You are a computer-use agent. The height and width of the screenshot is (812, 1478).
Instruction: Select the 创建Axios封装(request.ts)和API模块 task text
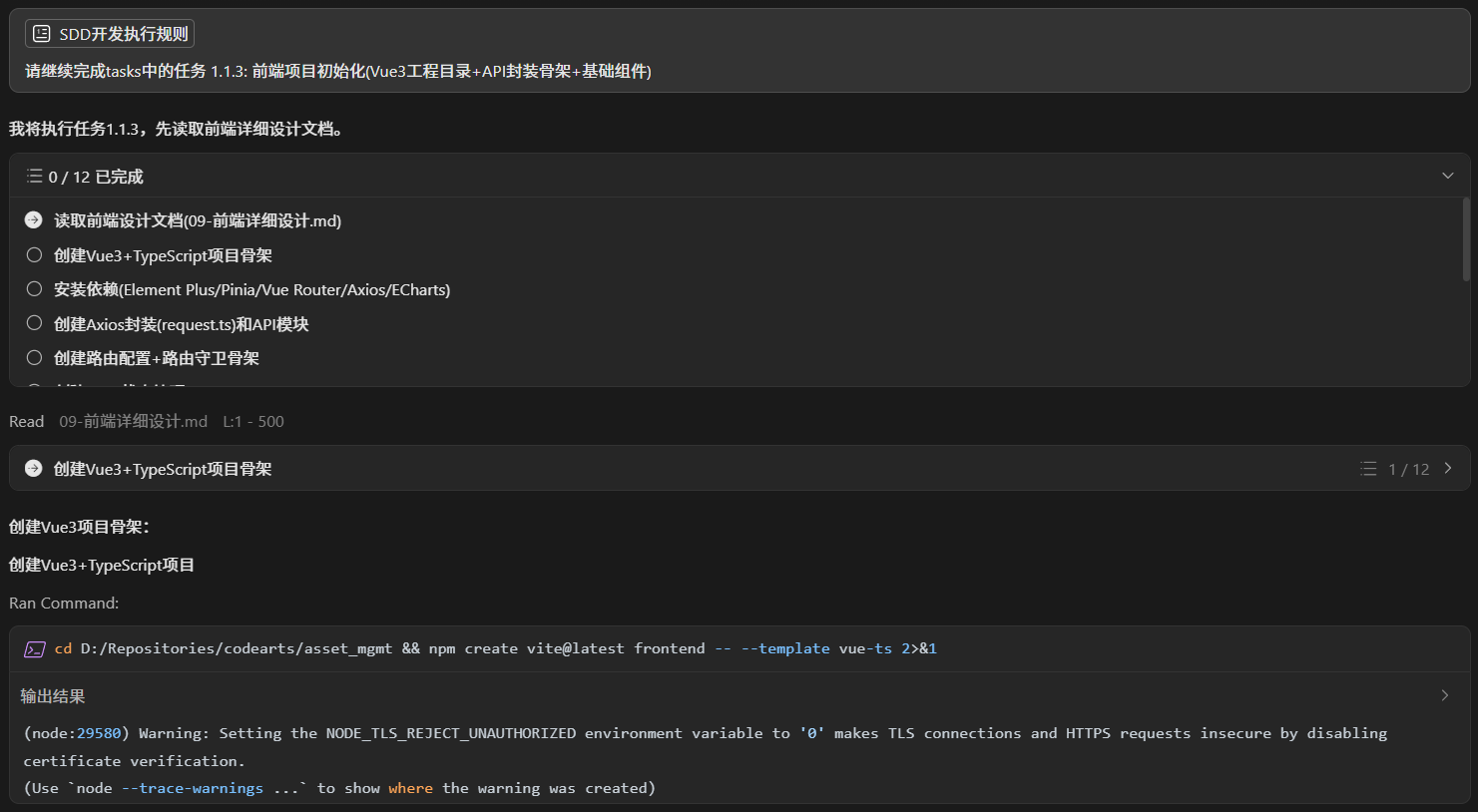click(182, 324)
